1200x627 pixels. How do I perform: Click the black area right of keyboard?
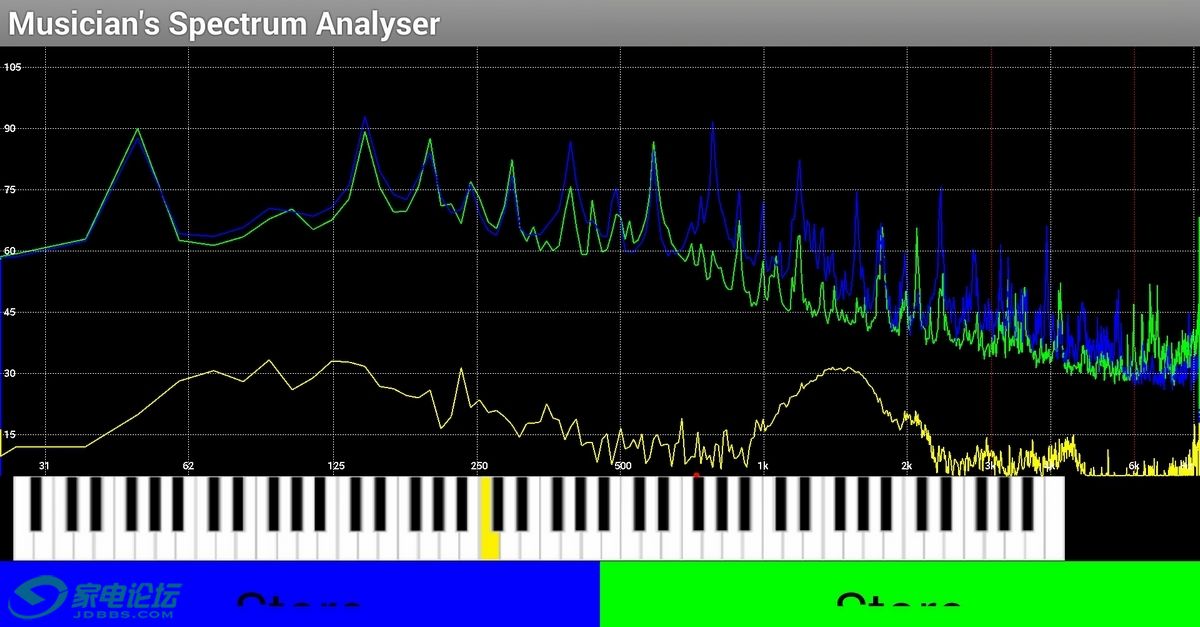pyautogui.click(x=1131, y=518)
